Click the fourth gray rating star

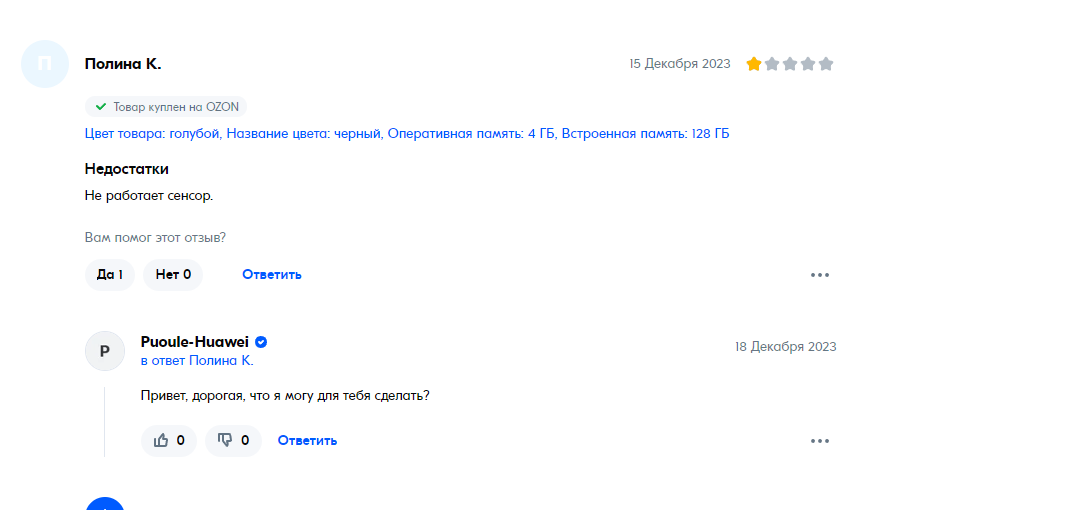point(808,64)
